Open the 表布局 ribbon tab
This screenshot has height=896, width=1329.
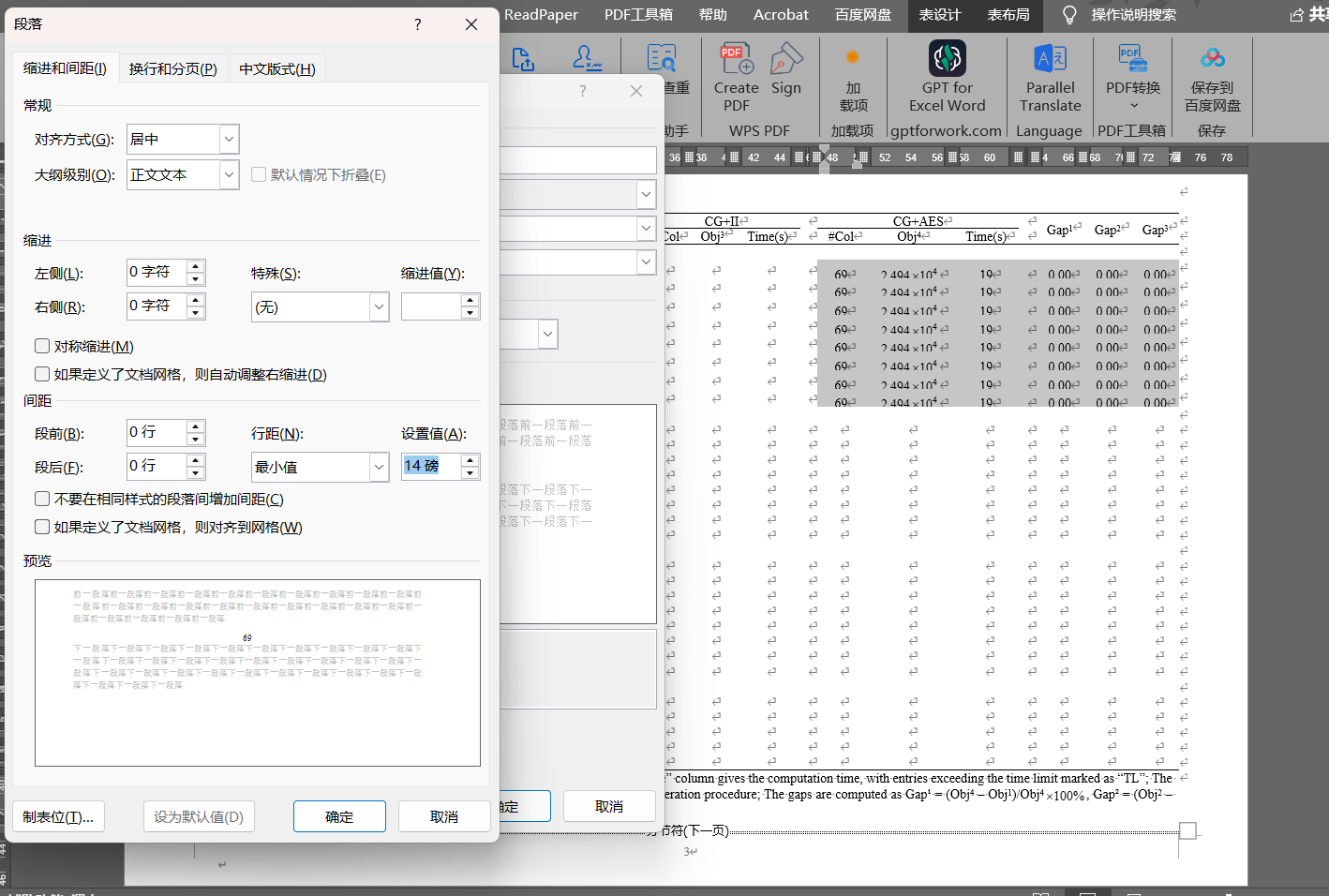(1008, 14)
